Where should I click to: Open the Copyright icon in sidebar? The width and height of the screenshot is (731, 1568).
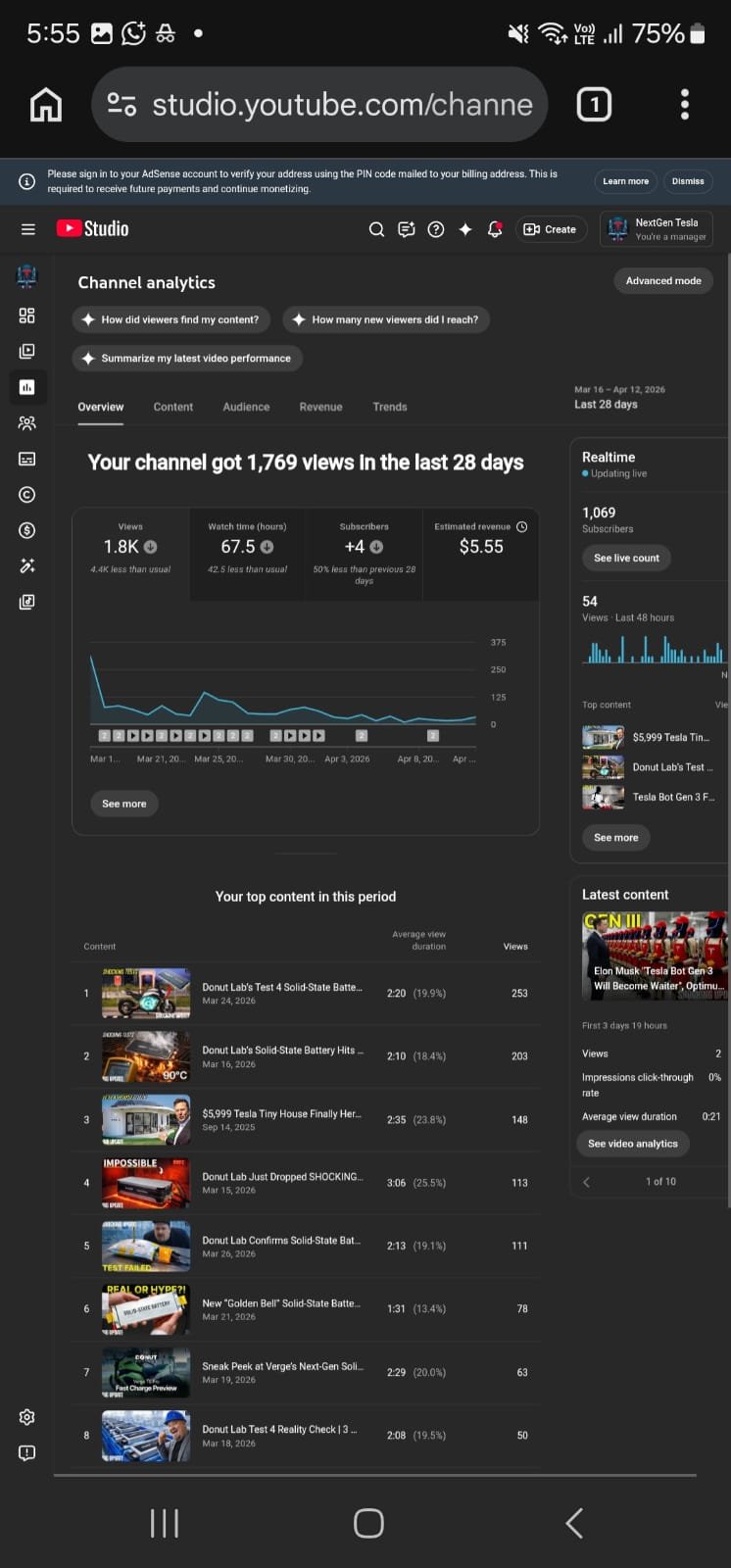coord(26,495)
